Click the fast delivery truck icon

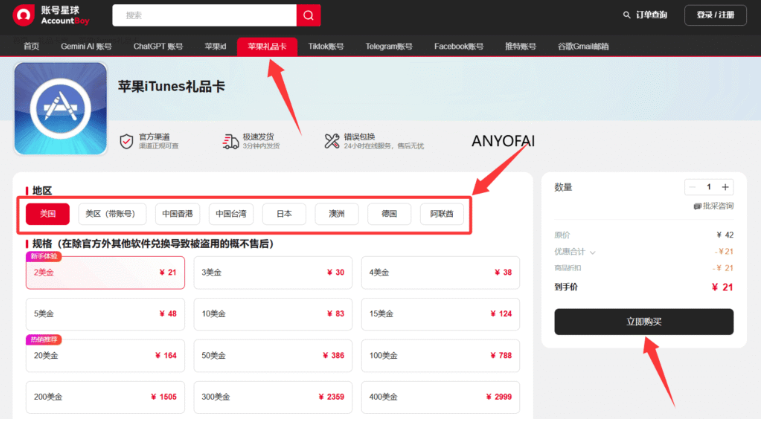tap(231, 141)
